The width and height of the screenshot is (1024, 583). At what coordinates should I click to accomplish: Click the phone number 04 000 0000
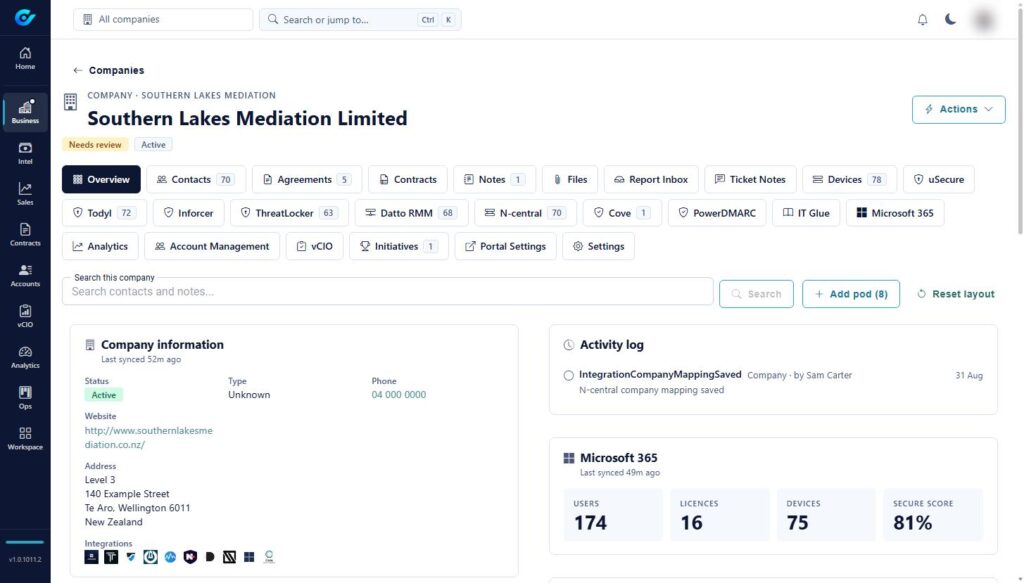click(x=398, y=395)
